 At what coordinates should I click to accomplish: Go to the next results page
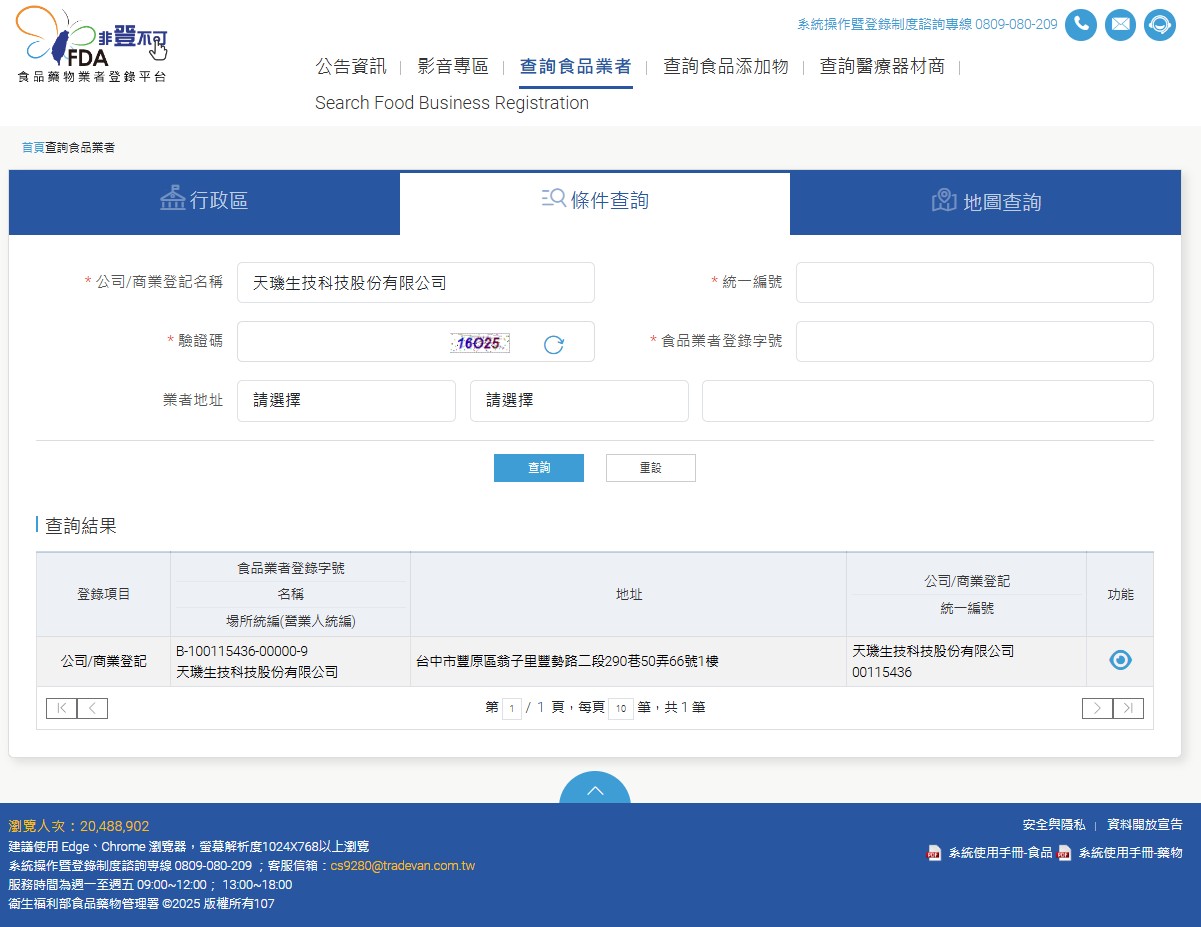click(1097, 708)
